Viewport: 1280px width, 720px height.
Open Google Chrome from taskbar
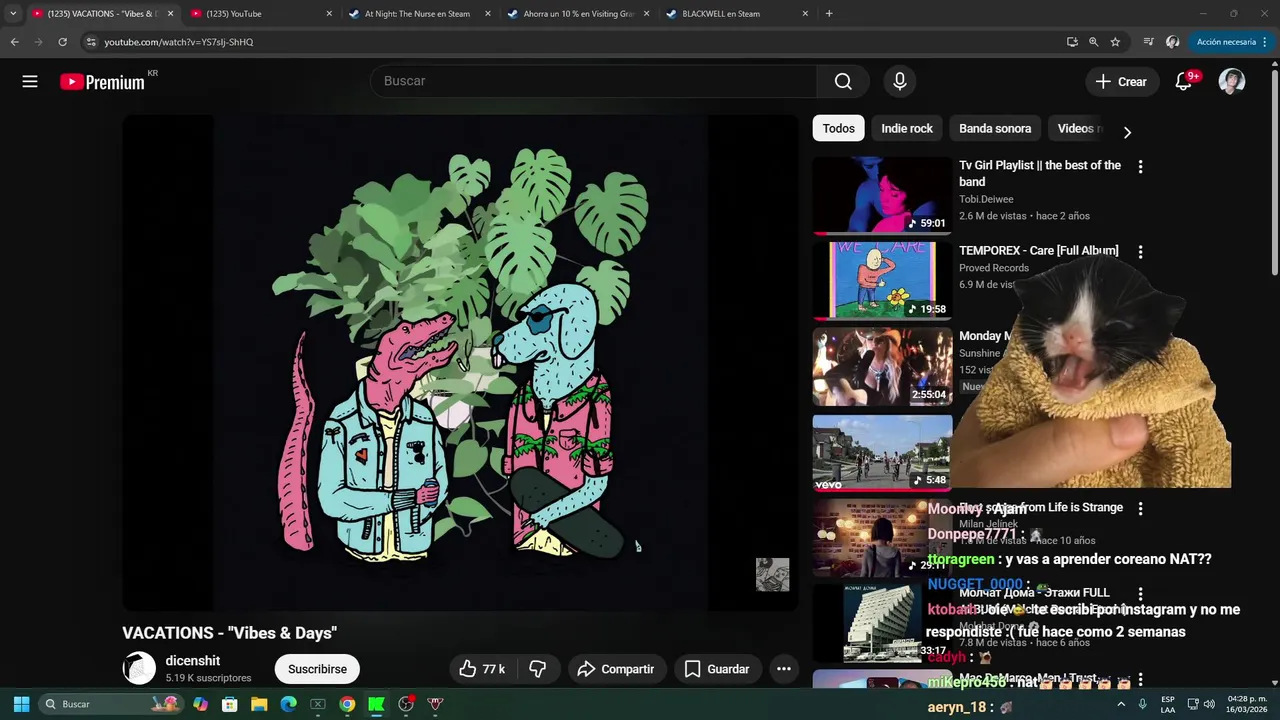[347, 704]
